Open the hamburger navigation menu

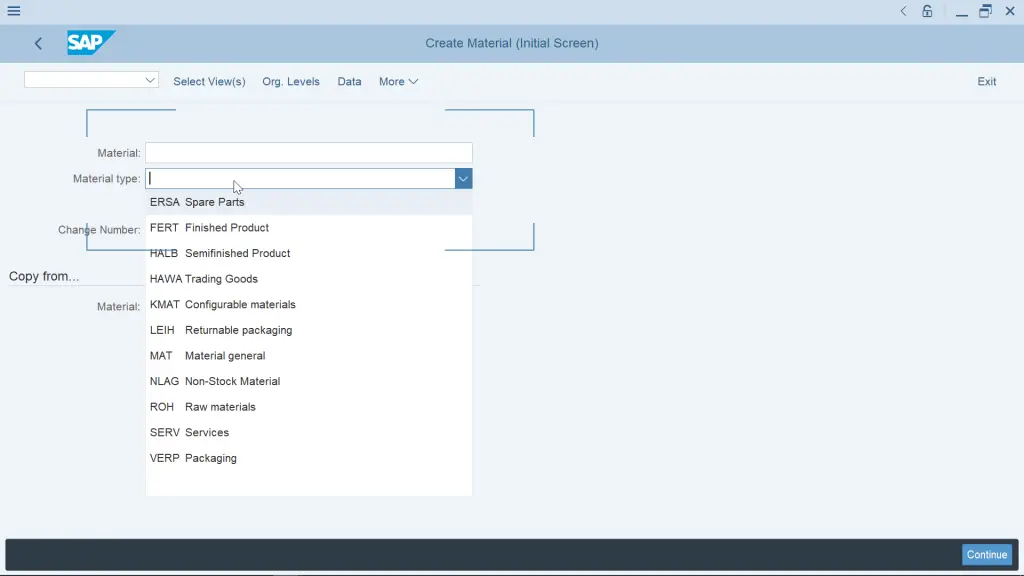click(14, 10)
